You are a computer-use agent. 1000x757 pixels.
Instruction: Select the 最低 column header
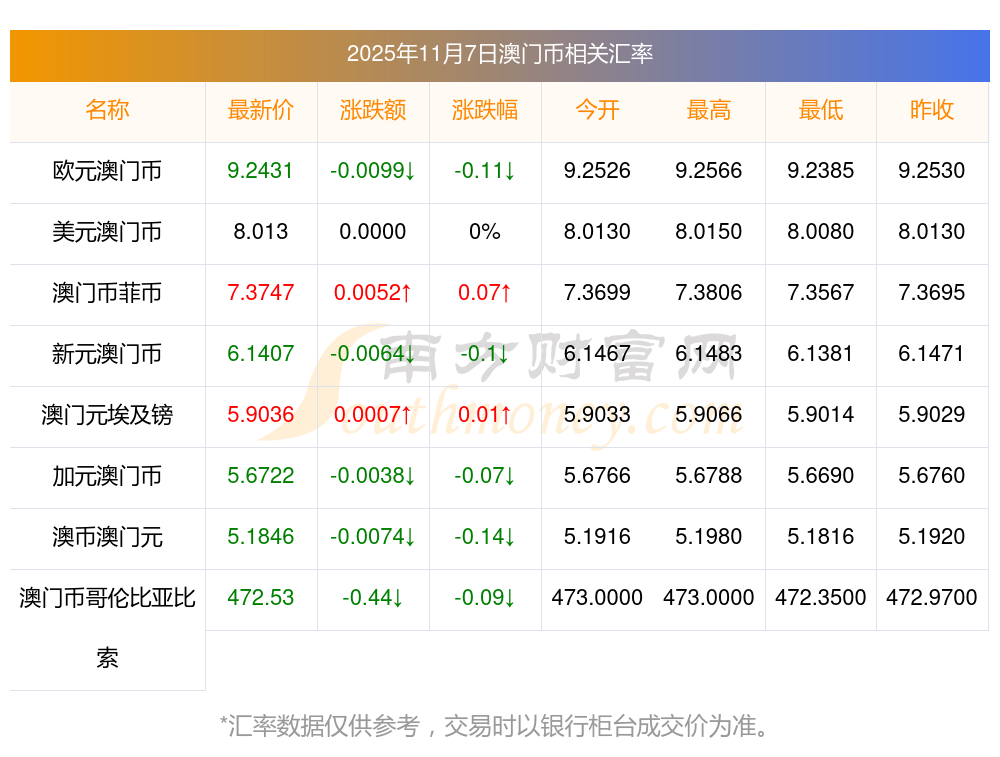(x=821, y=110)
